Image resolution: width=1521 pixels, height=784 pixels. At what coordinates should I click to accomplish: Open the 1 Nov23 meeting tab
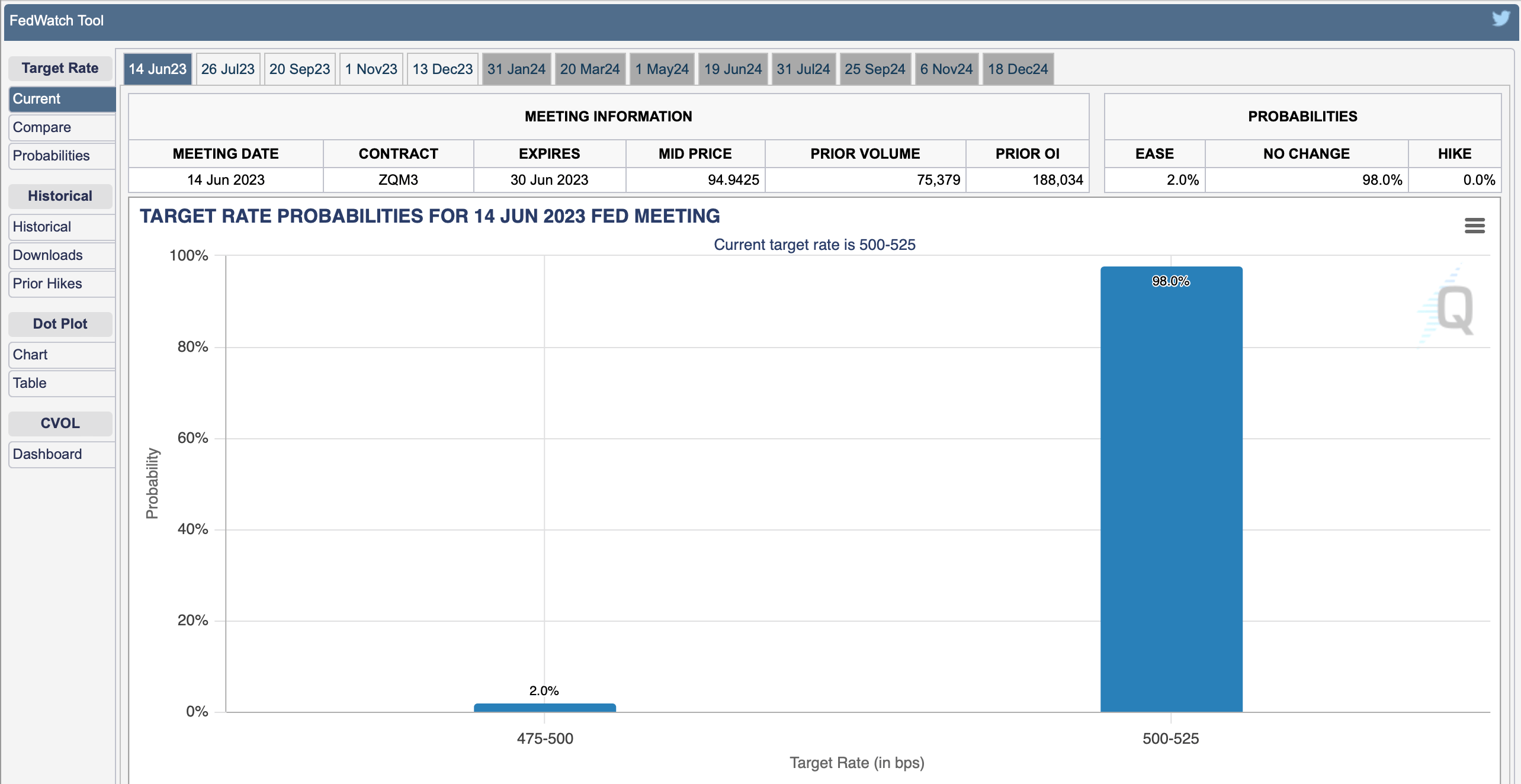(371, 69)
